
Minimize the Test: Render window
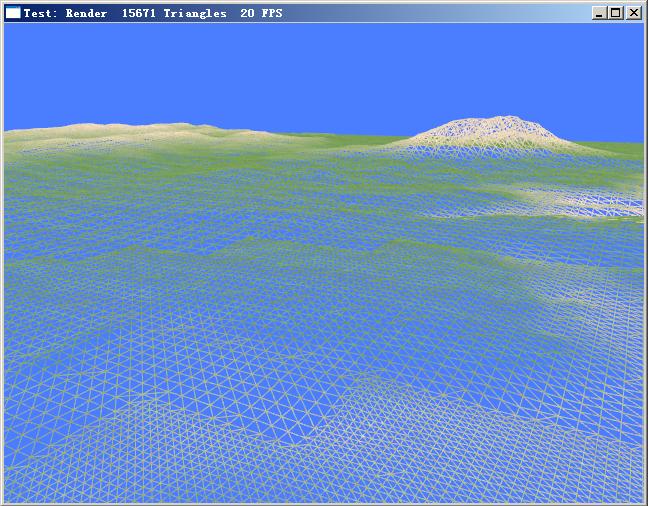(600, 13)
